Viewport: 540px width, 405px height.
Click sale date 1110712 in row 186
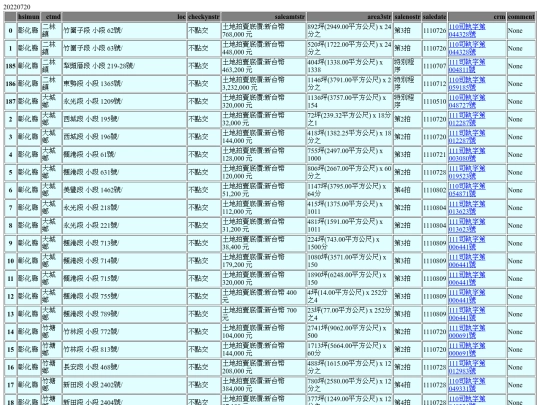coord(435,84)
